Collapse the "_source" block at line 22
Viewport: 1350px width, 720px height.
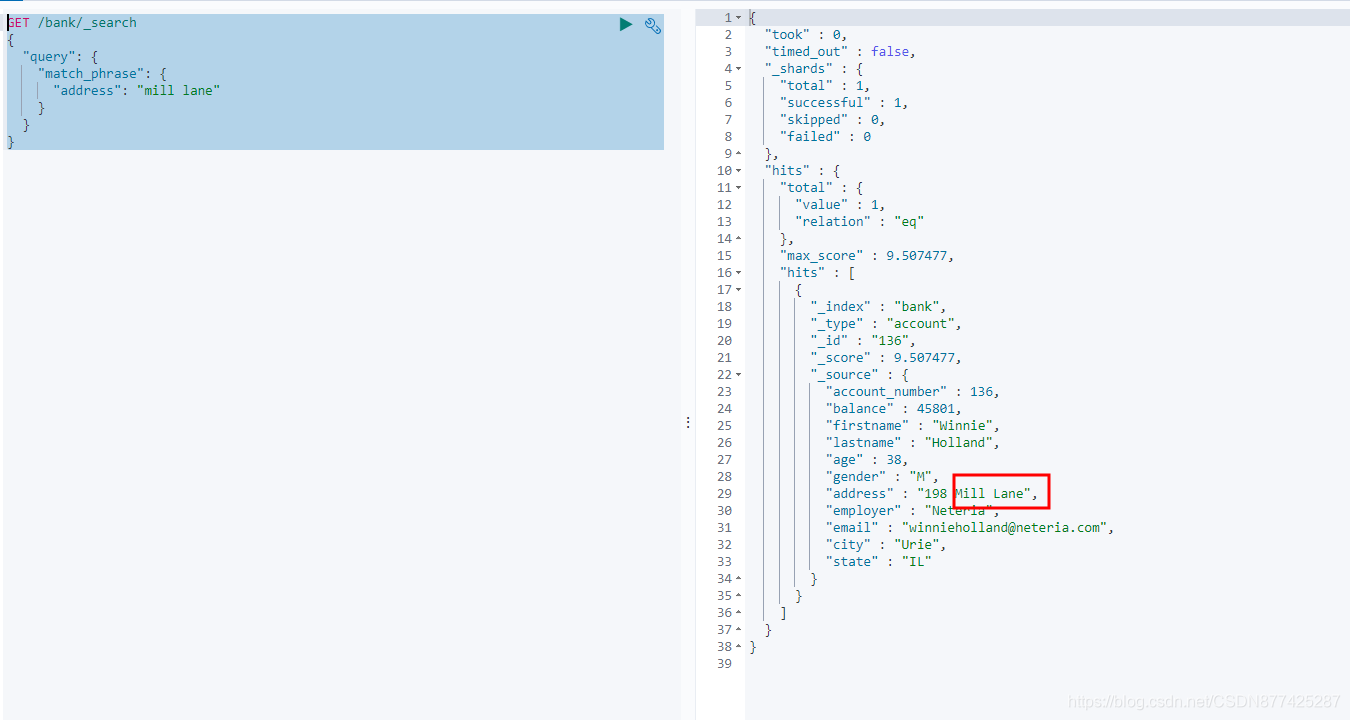pyautogui.click(x=739, y=375)
